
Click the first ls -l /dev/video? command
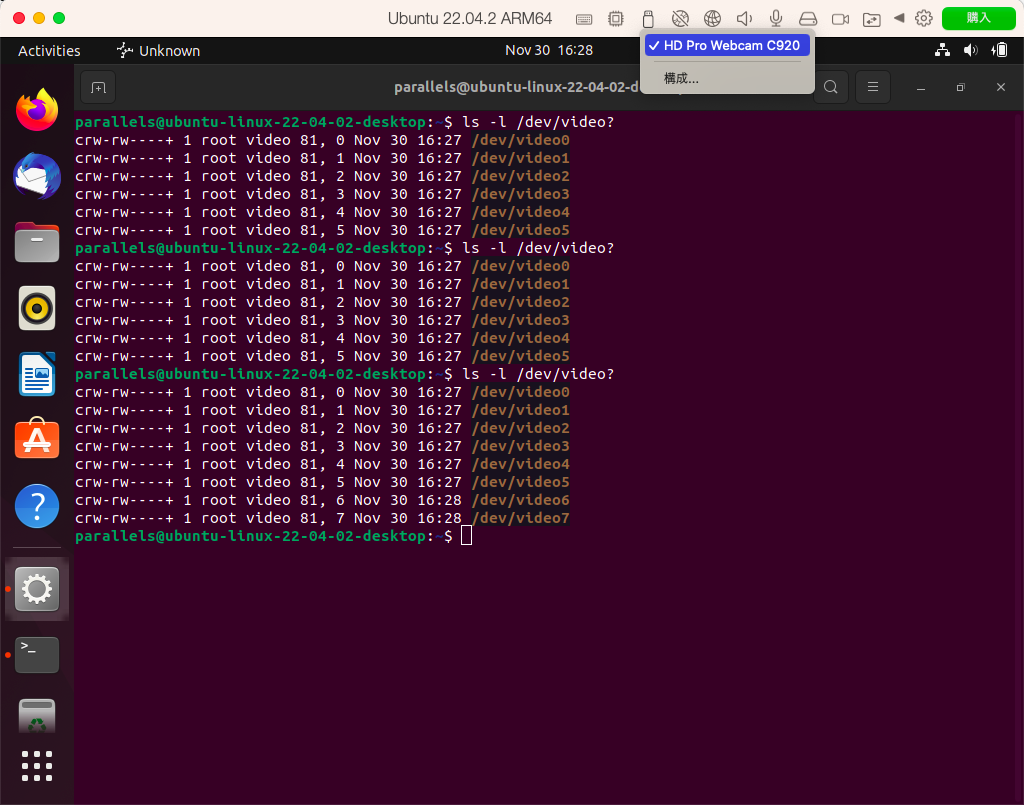click(x=538, y=122)
